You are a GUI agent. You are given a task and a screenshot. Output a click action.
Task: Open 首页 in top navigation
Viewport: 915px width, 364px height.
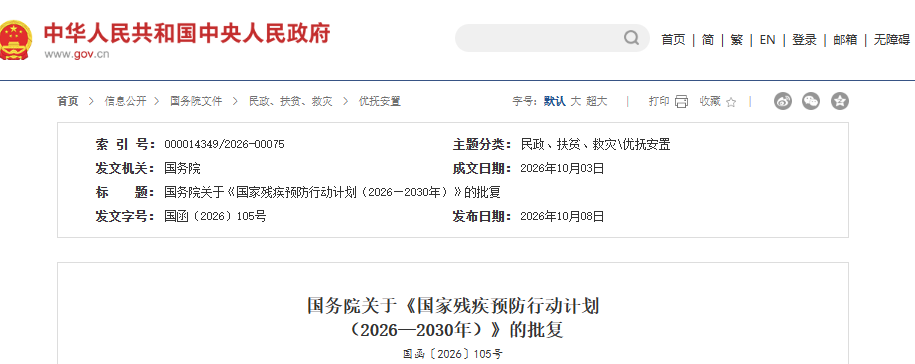(x=673, y=40)
